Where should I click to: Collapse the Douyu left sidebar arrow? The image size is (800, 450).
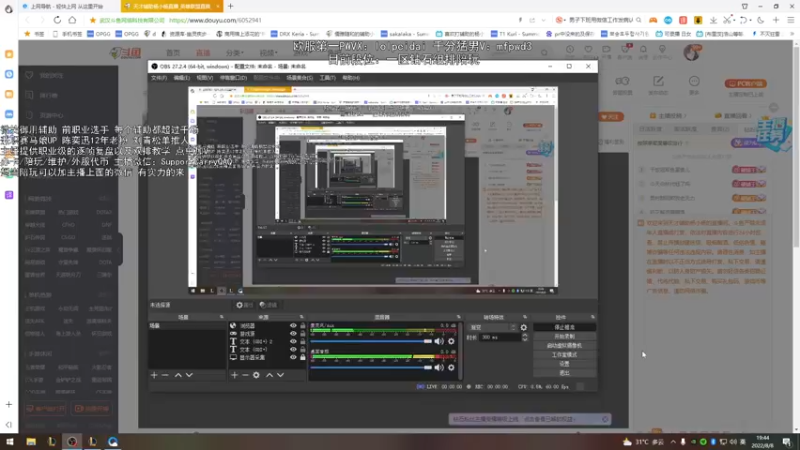(x=119, y=249)
